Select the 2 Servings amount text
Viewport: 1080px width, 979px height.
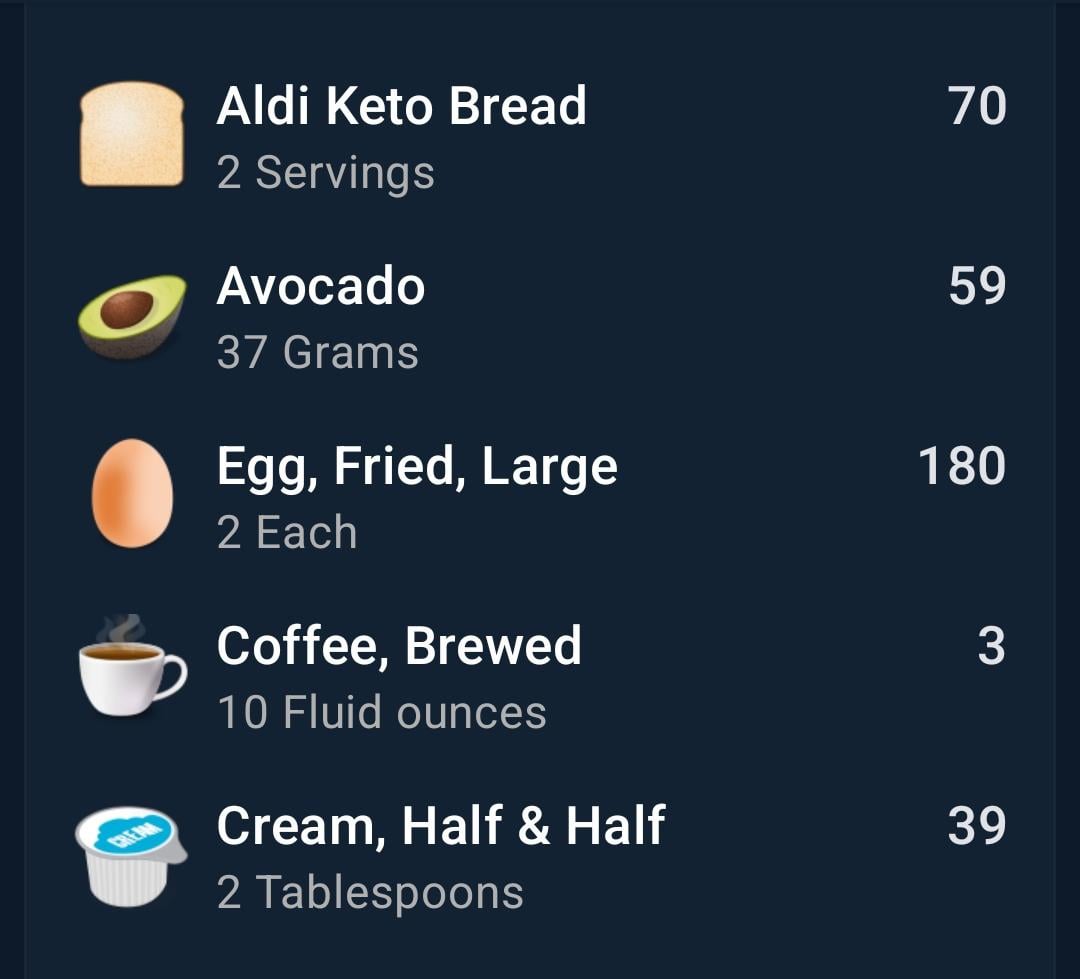point(325,173)
